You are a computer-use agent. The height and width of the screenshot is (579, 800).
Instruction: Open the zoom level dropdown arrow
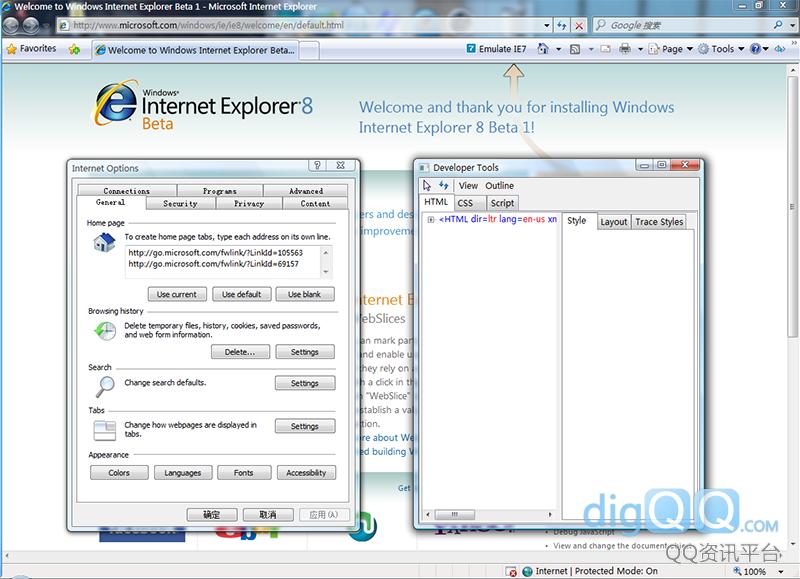(x=781, y=571)
